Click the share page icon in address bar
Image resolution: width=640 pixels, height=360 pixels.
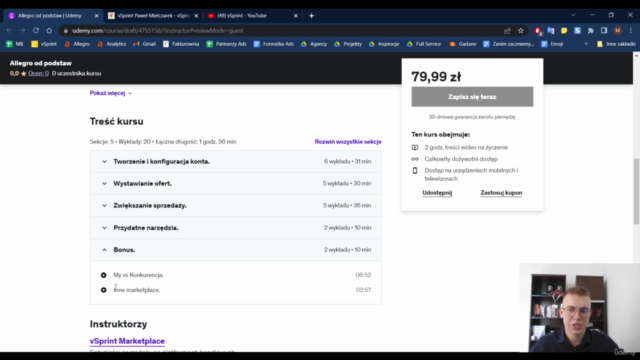coord(507,31)
